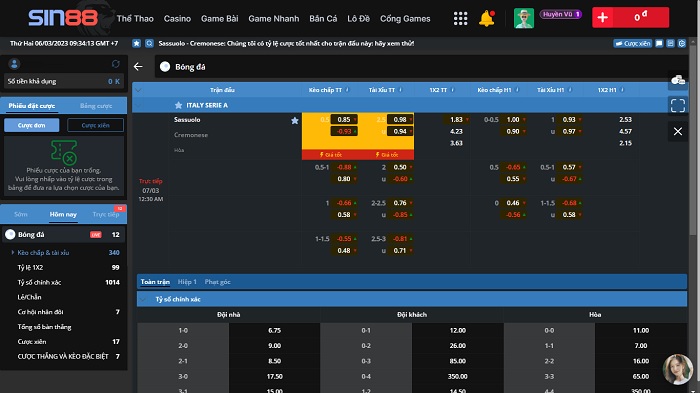Screen dimensions: 700x393
Task: Select the 11.00 odds for score 0-0
Action: [641, 330]
